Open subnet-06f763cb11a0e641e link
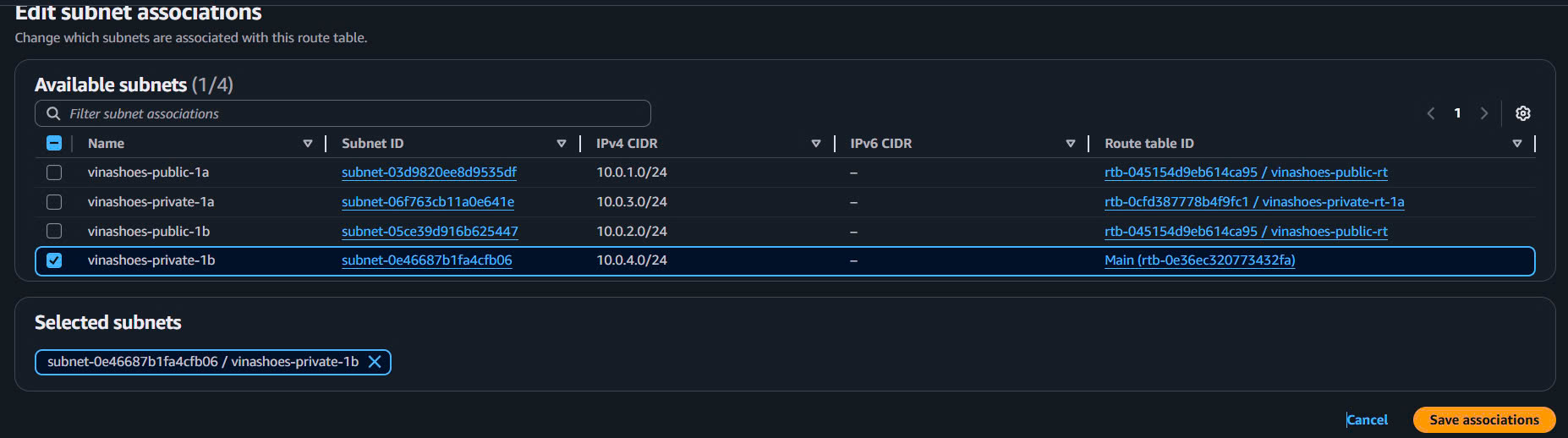Image resolution: width=1568 pixels, height=438 pixels. [x=428, y=202]
